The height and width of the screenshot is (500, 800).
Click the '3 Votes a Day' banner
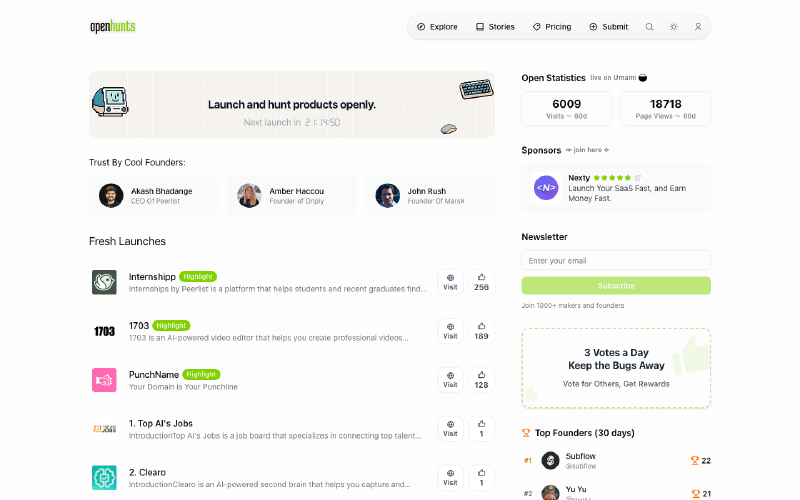point(616,368)
